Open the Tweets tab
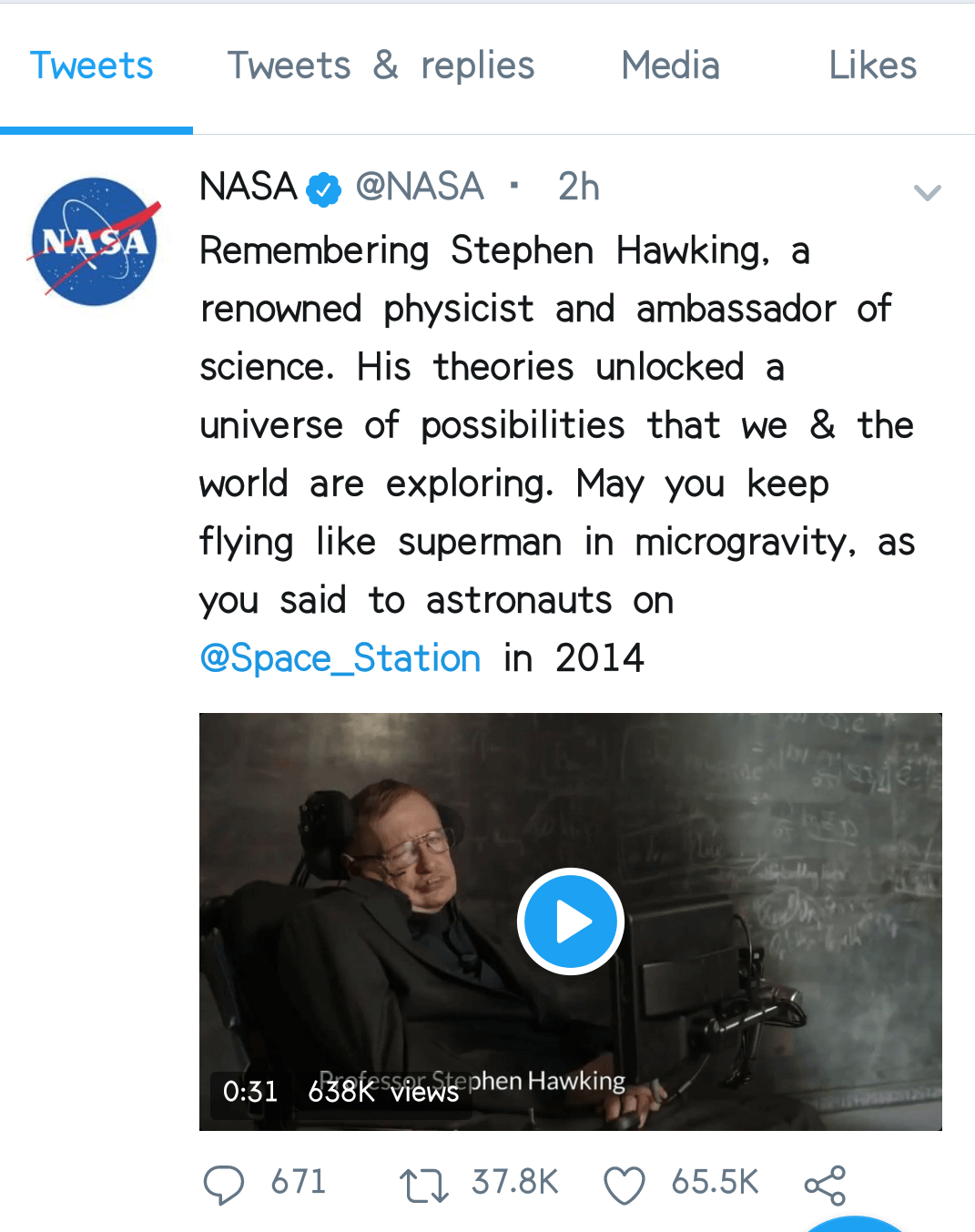This screenshot has width=975, height=1232. coord(92,66)
